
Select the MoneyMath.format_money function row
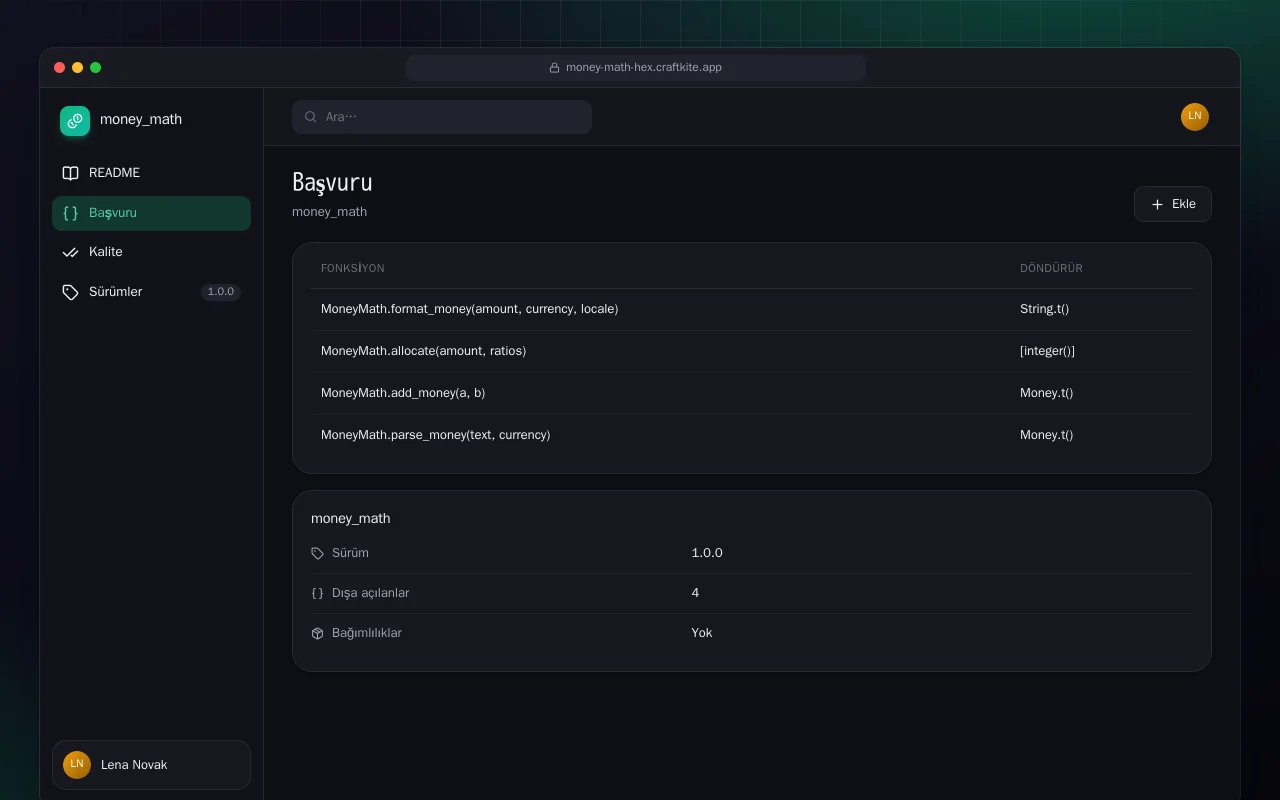tap(752, 309)
